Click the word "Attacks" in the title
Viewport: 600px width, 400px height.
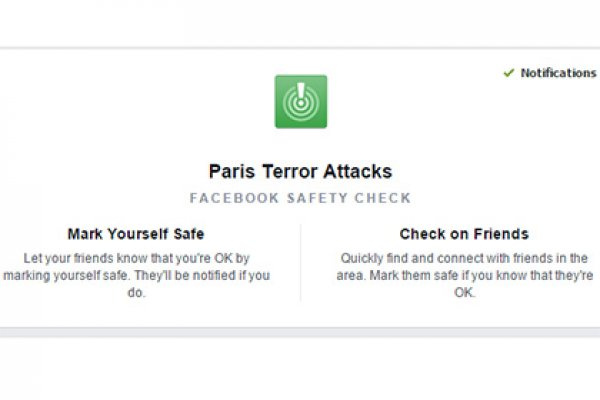tap(361, 171)
